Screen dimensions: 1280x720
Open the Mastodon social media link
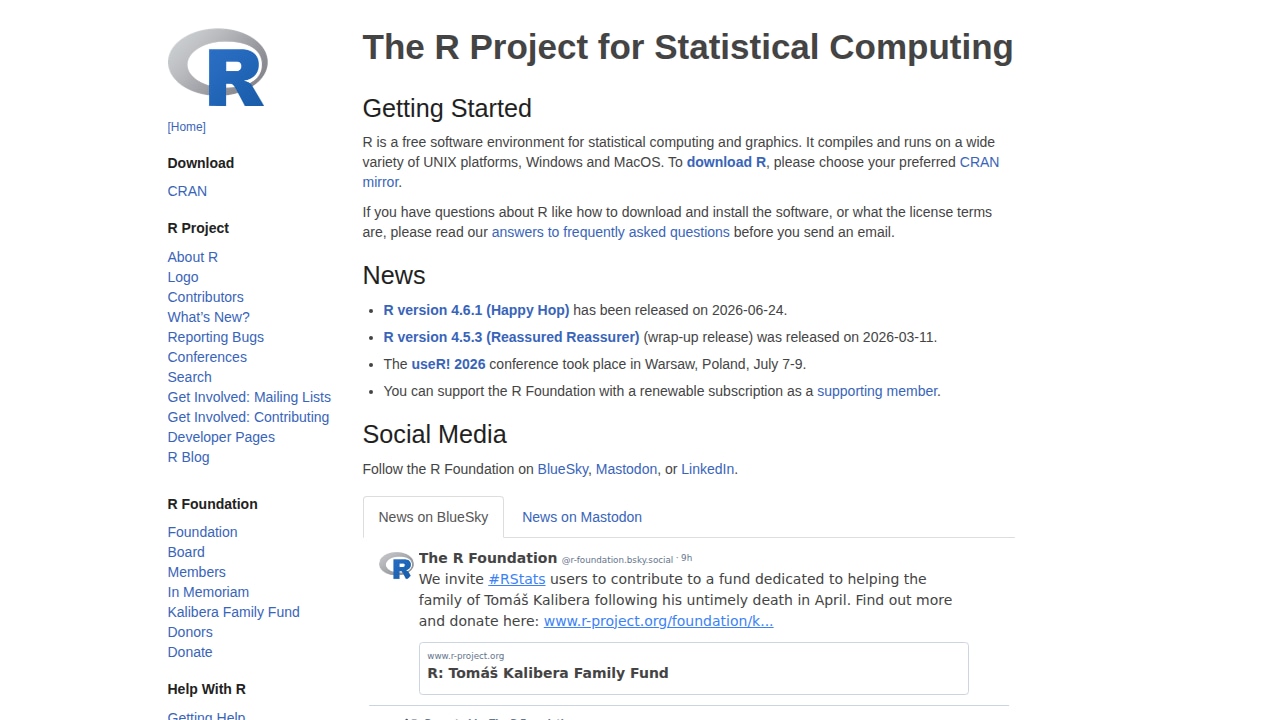point(627,469)
